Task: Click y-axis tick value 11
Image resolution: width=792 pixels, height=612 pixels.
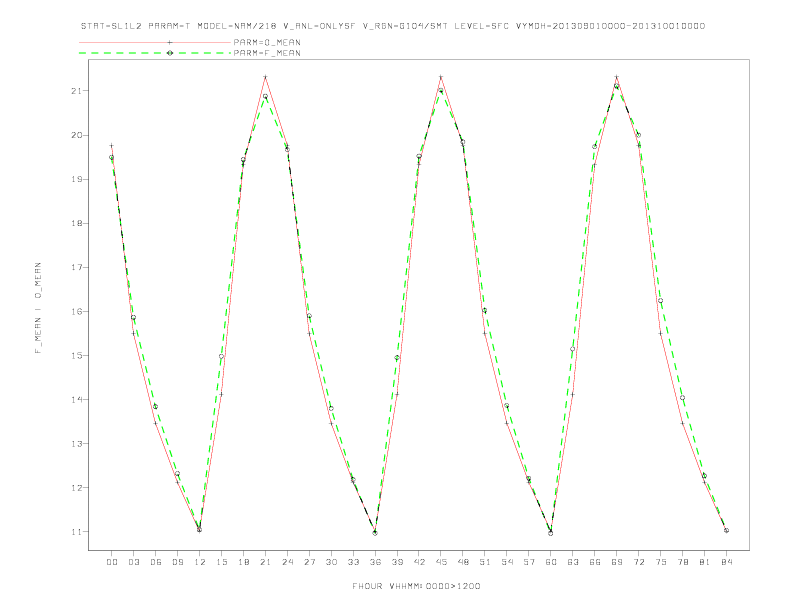Action: (x=77, y=532)
